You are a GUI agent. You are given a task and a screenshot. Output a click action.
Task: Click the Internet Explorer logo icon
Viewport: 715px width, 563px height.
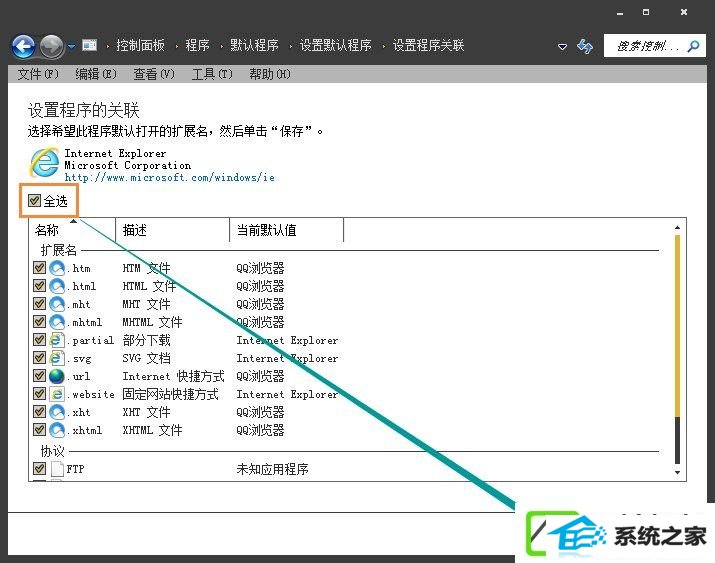click(44, 162)
